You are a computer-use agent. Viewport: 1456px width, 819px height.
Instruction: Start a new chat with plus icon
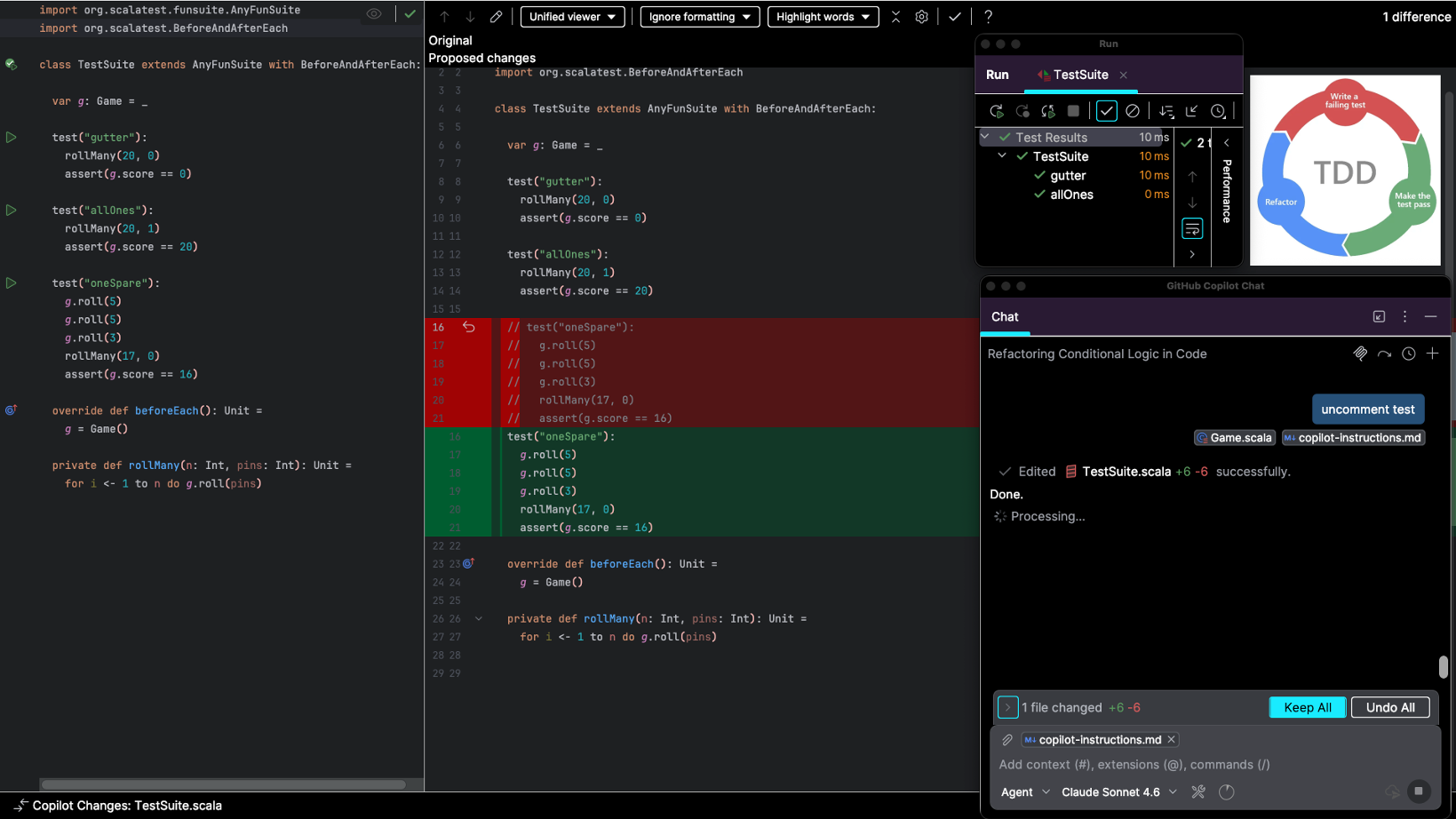[x=1432, y=354]
